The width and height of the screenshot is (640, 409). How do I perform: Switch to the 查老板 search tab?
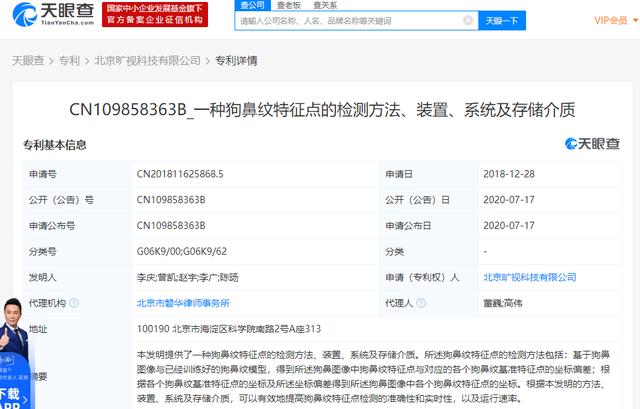point(289,5)
